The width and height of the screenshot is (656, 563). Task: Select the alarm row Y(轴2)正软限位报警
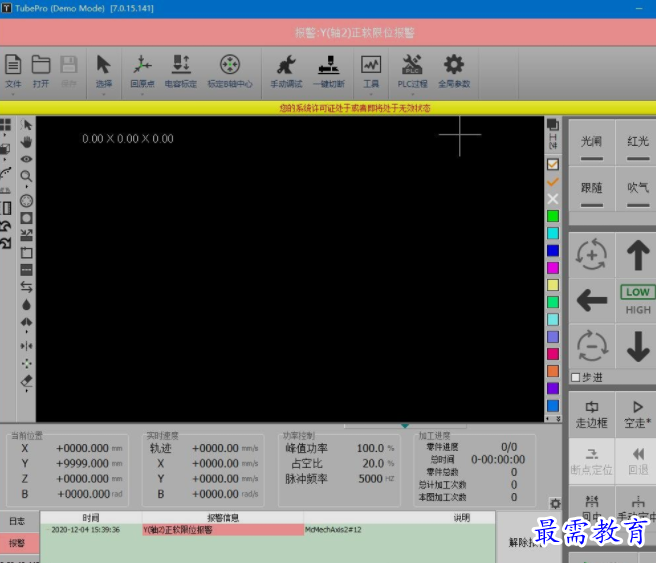pyautogui.click(x=268, y=530)
